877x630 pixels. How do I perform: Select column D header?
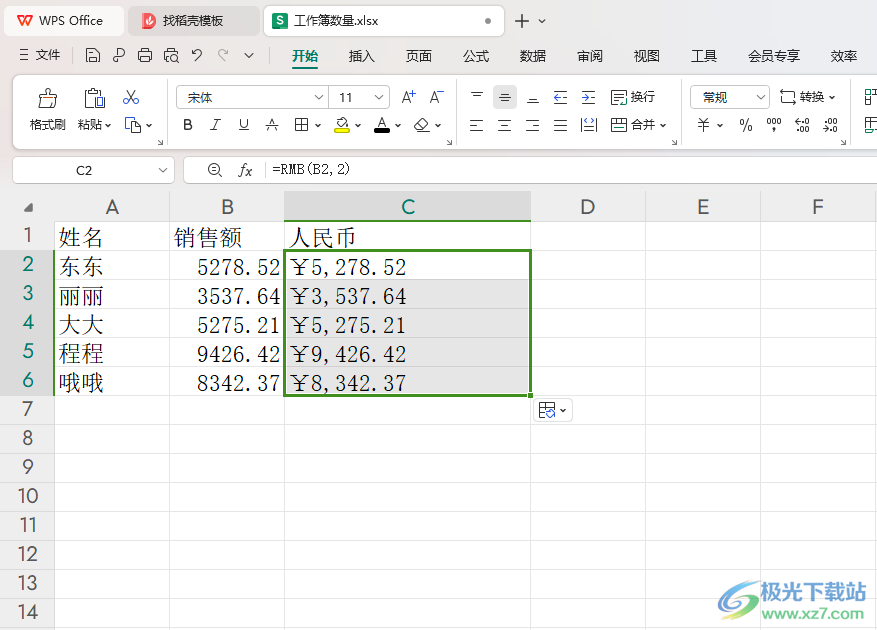click(588, 206)
